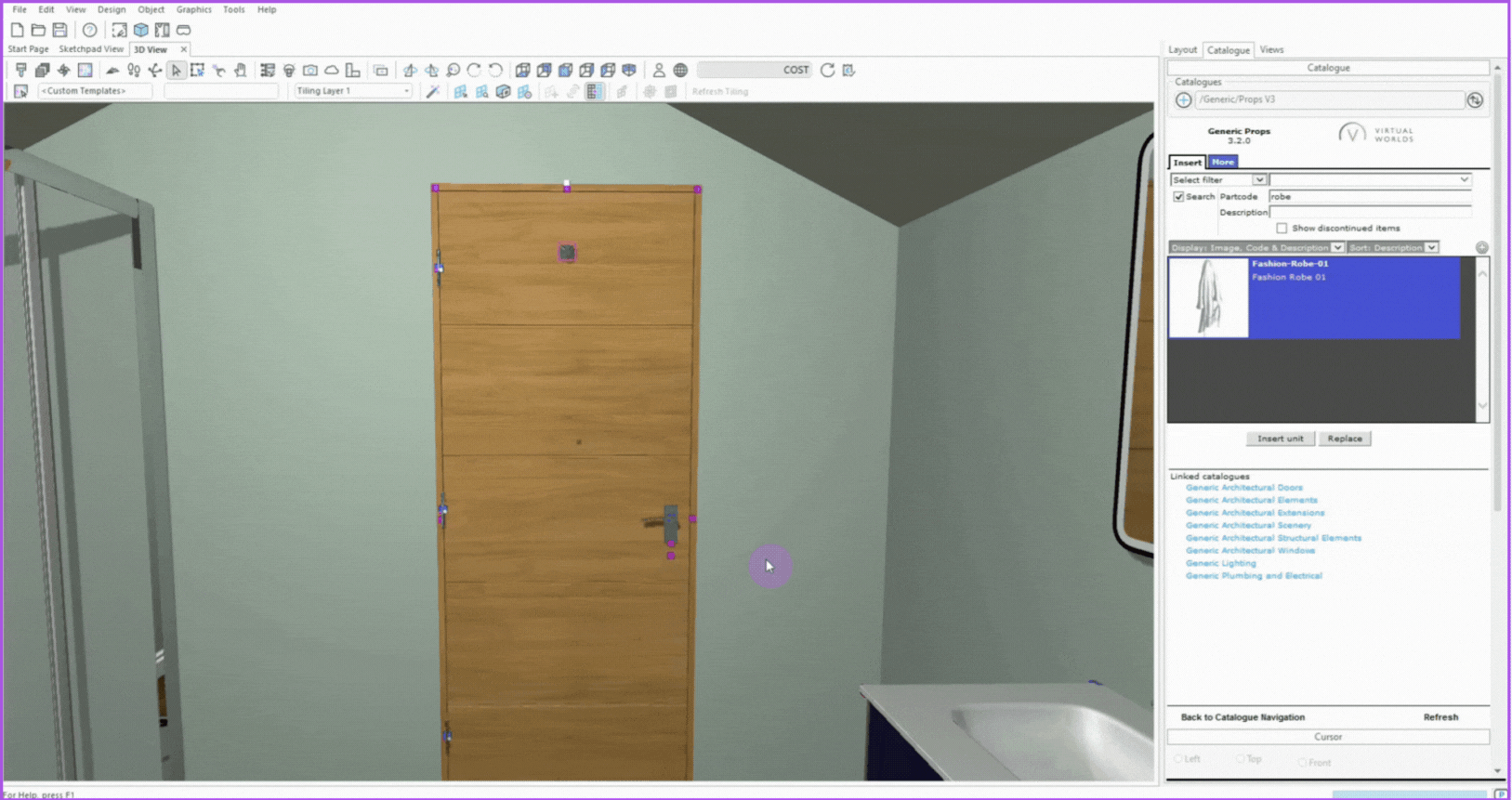The image size is (1512, 800).
Task: Open Generic Lighting linked catalogue
Action: (1220, 563)
